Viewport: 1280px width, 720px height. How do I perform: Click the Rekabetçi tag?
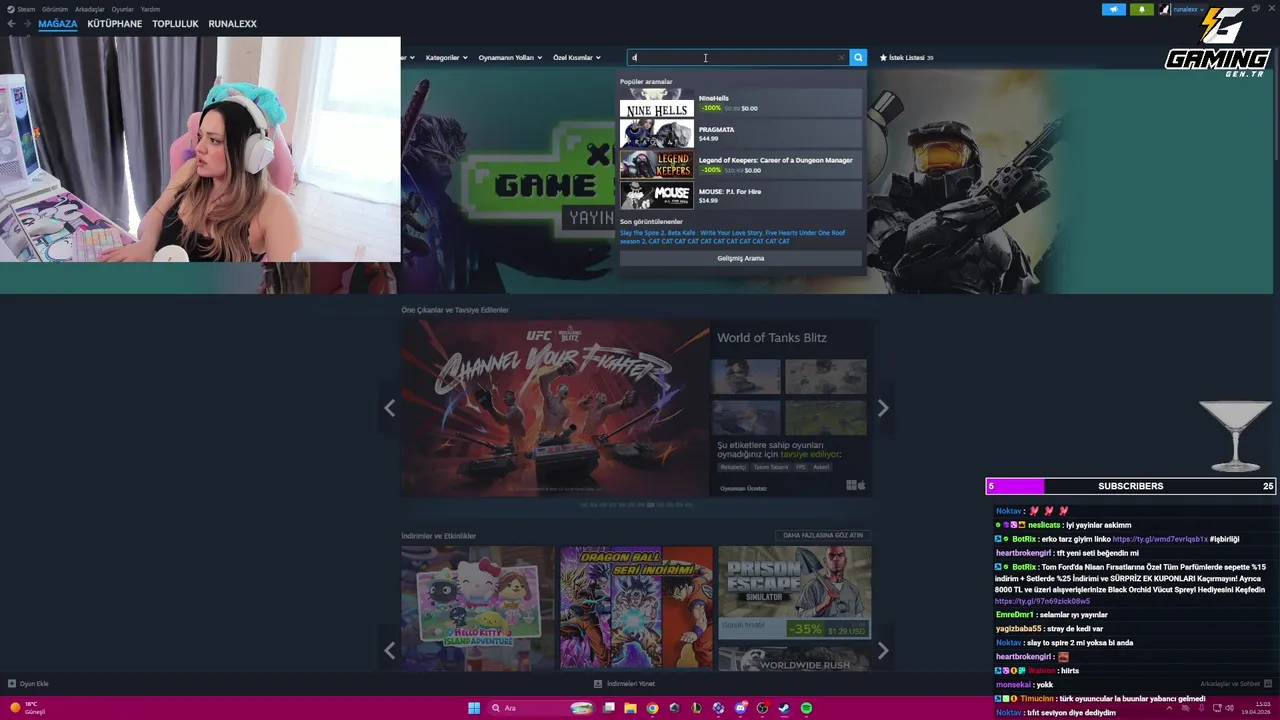[734, 467]
